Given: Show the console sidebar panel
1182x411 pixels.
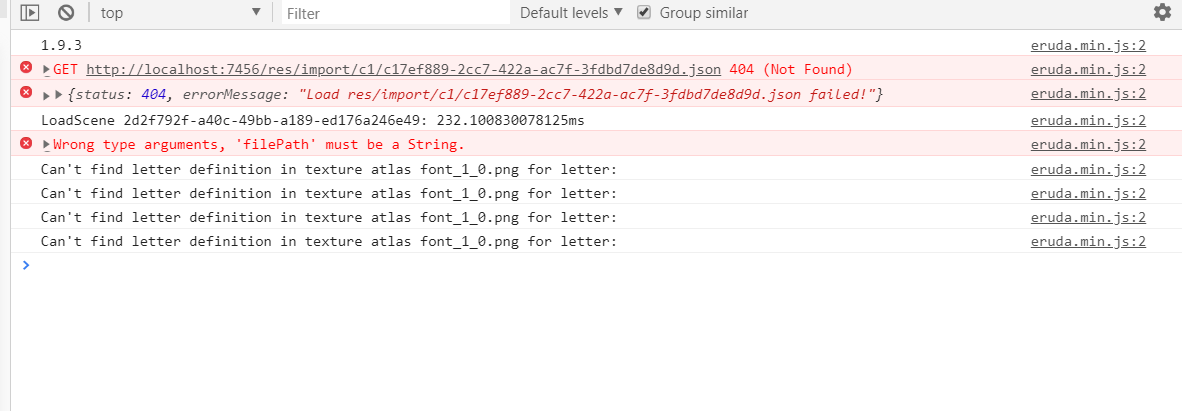Looking at the screenshot, I should [x=30, y=13].
